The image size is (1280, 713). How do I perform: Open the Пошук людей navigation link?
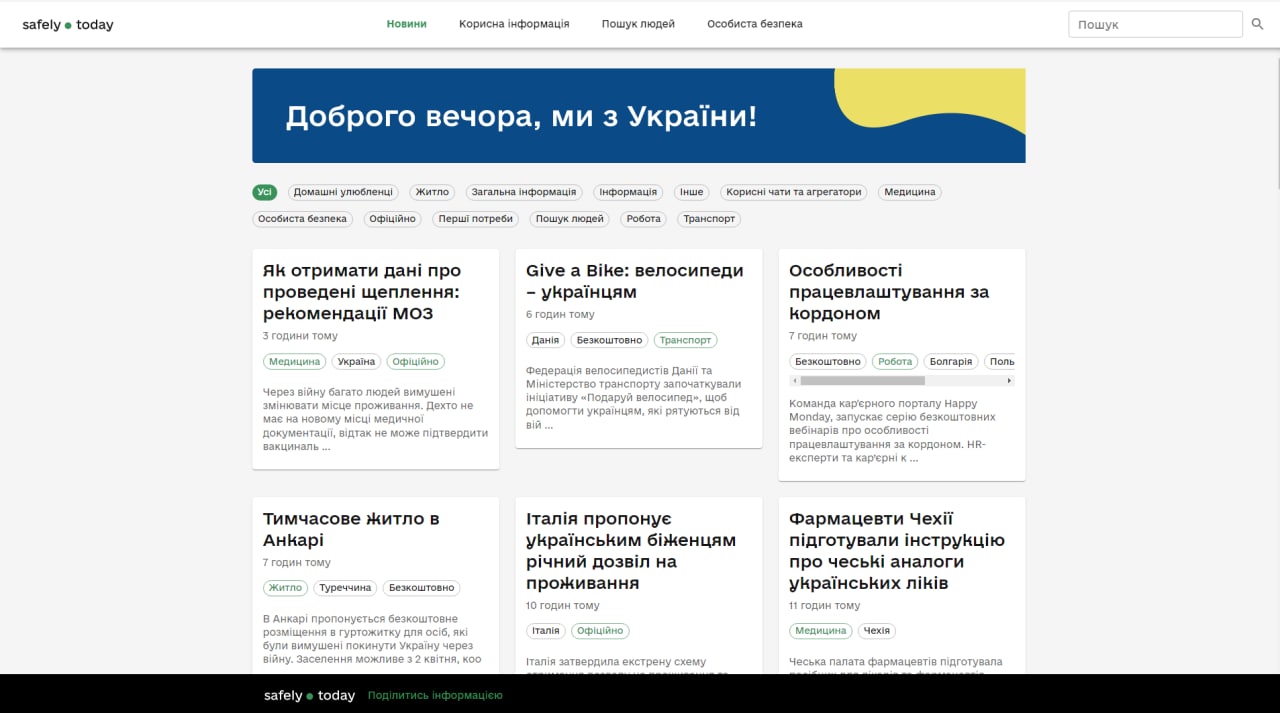(x=638, y=24)
